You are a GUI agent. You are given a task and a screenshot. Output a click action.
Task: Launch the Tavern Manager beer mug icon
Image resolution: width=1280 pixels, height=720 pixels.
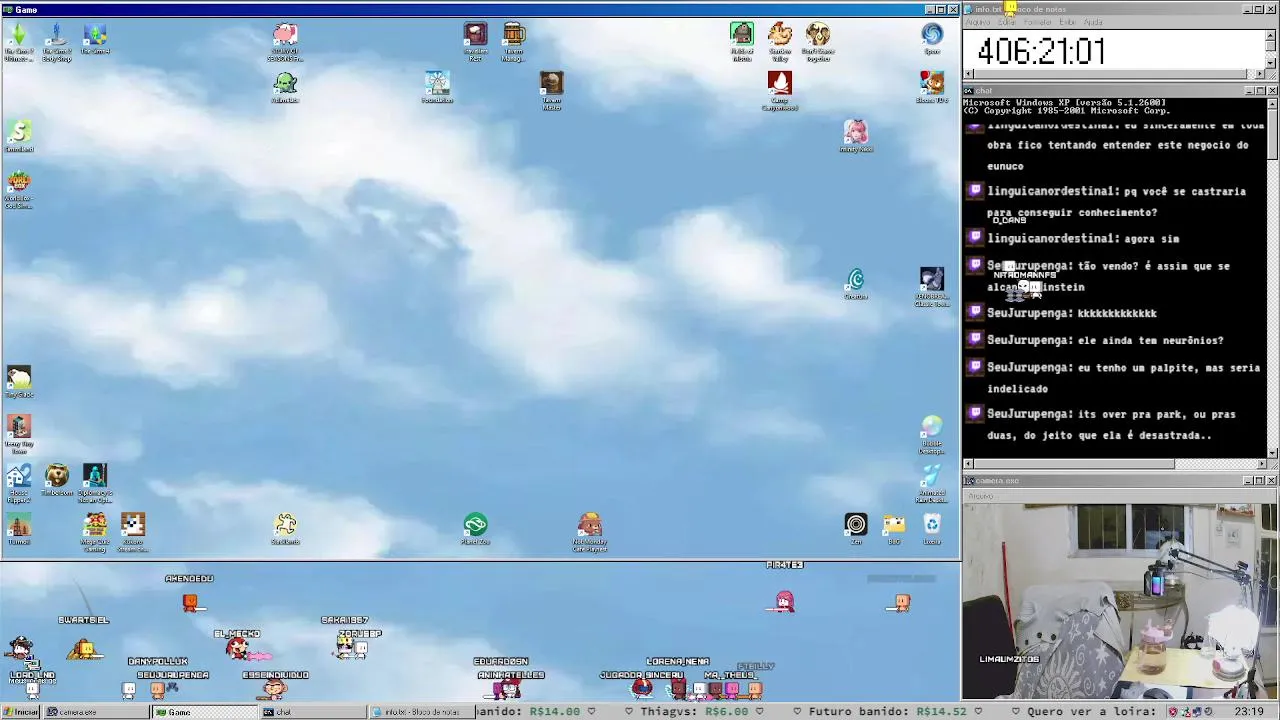(x=513, y=43)
